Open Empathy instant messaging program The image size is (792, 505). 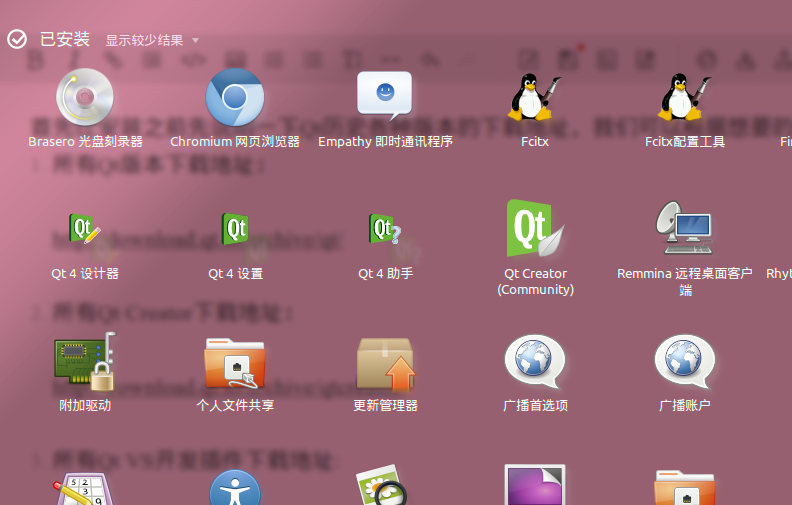[385, 96]
